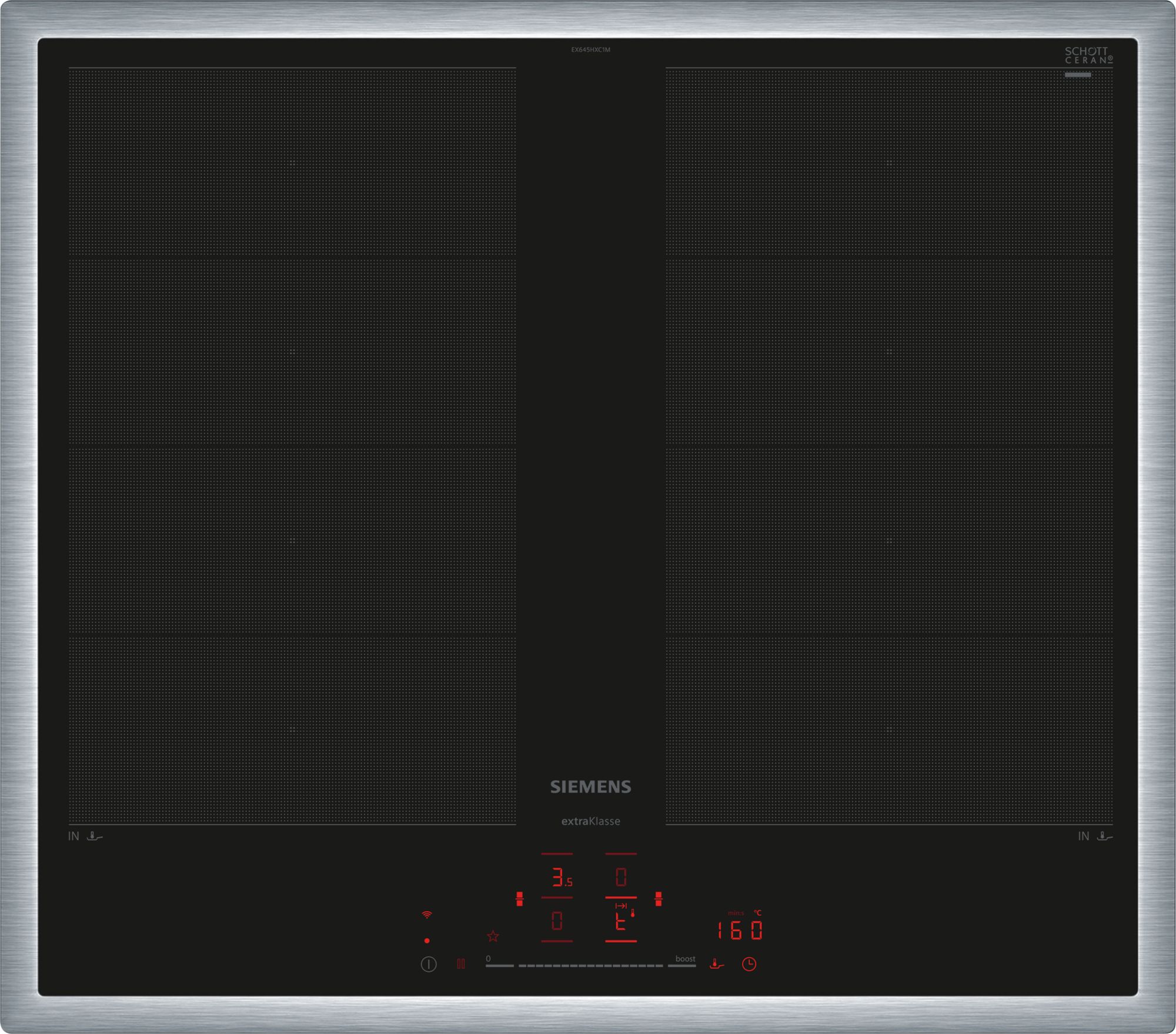1176x1034 pixels.
Task: Tap the pan sensor icon at bottom-left of left zone
Action: pos(94,836)
